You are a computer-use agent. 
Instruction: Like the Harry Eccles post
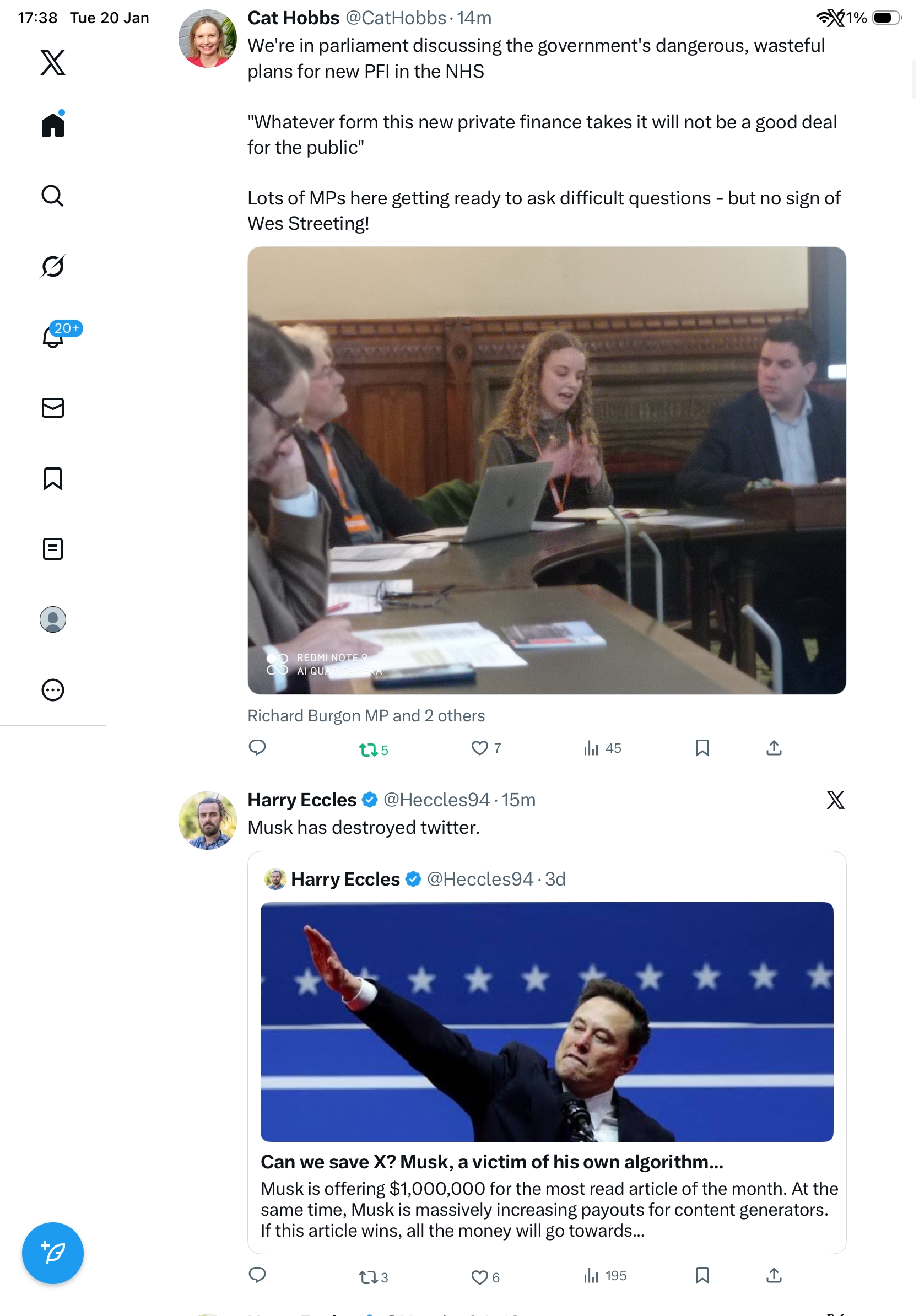coord(479,1277)
